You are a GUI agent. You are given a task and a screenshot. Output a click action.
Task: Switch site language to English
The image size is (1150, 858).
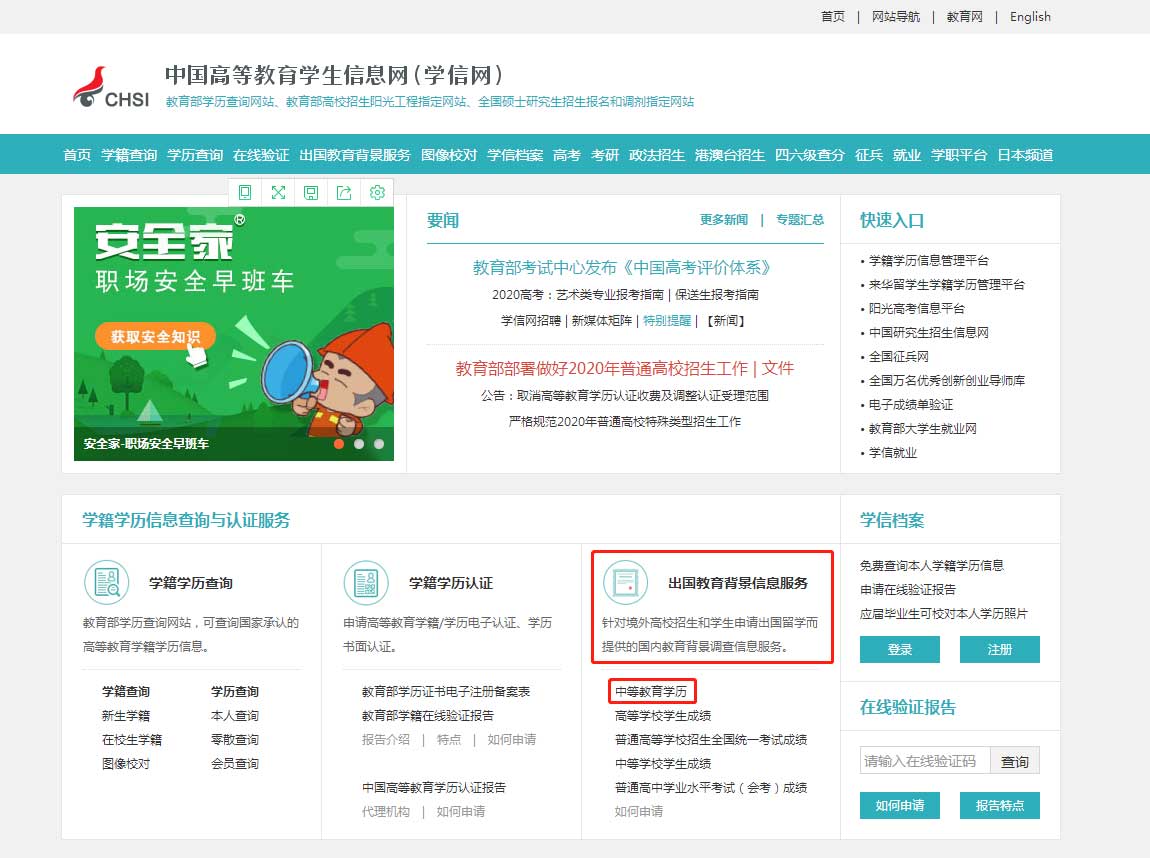click(x=1029, y=17)
